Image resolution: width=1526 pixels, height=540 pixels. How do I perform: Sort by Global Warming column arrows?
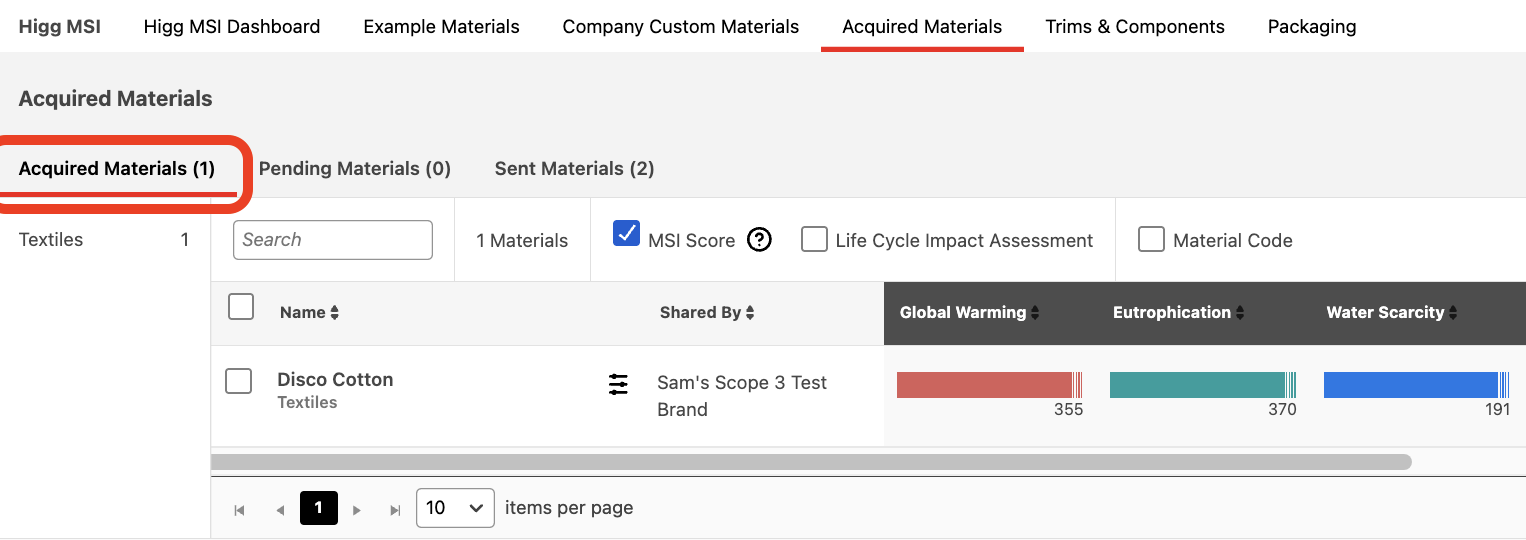click(x=1035, y=313)
